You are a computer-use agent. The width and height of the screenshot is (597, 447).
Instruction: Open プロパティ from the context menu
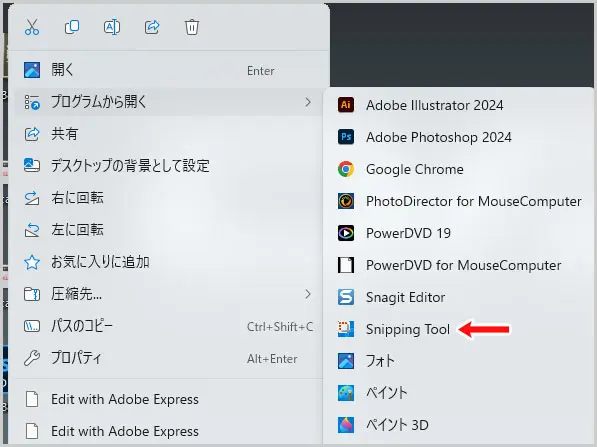click(168, 358)
